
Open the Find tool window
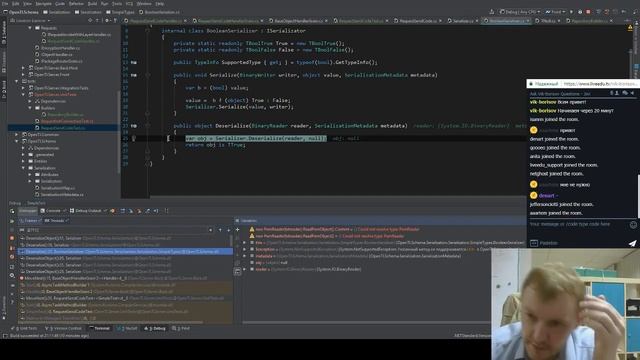tap(182, 329)
